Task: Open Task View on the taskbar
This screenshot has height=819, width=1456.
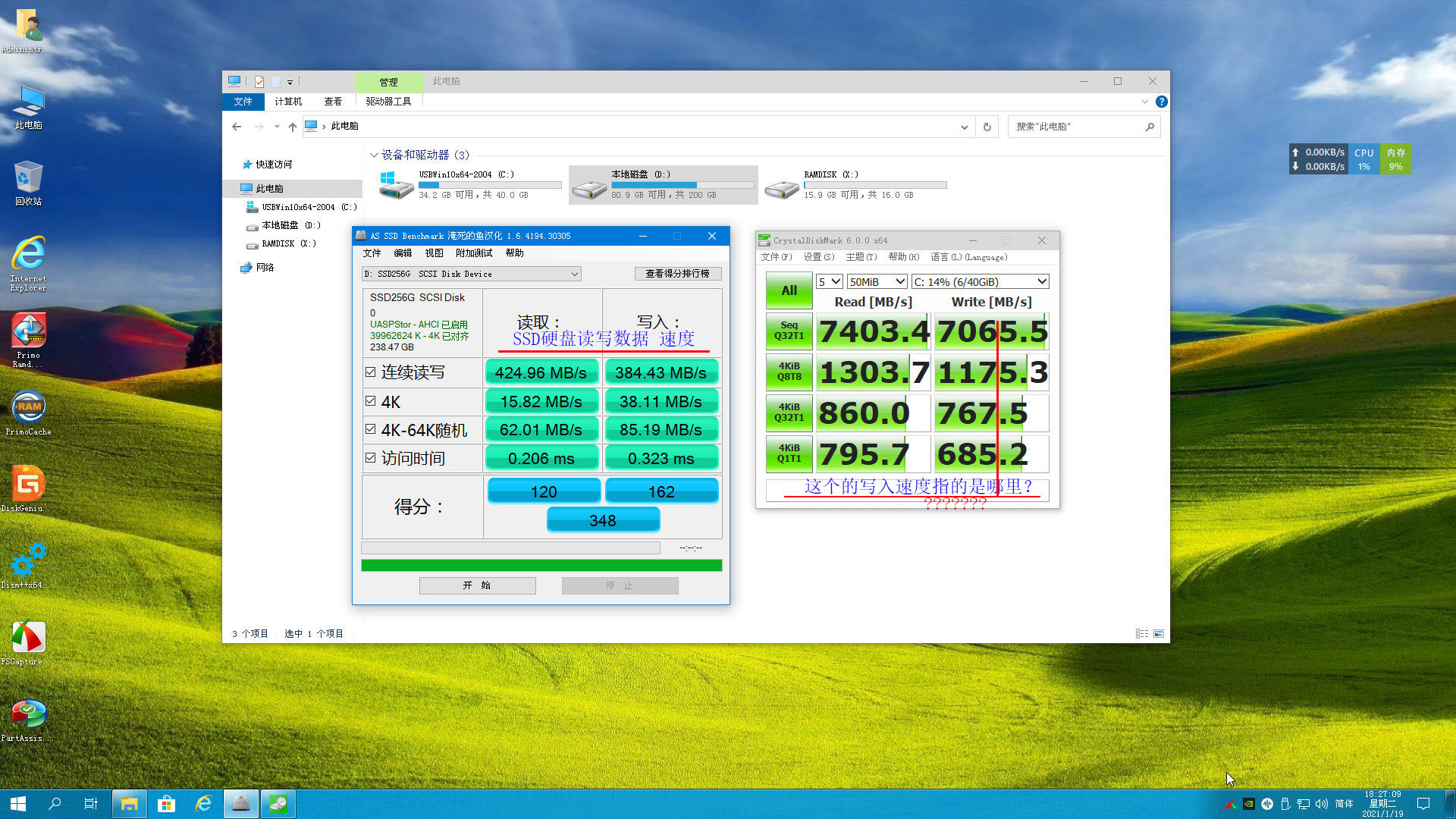Action: (91, 804)
